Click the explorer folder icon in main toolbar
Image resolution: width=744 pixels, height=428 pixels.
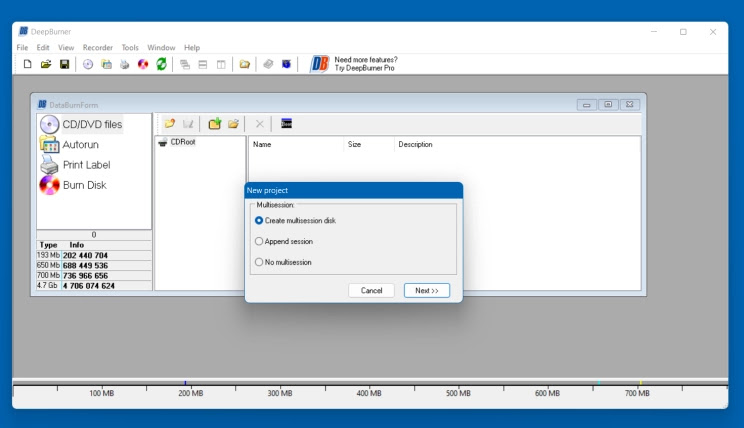[x=244, y=64]
